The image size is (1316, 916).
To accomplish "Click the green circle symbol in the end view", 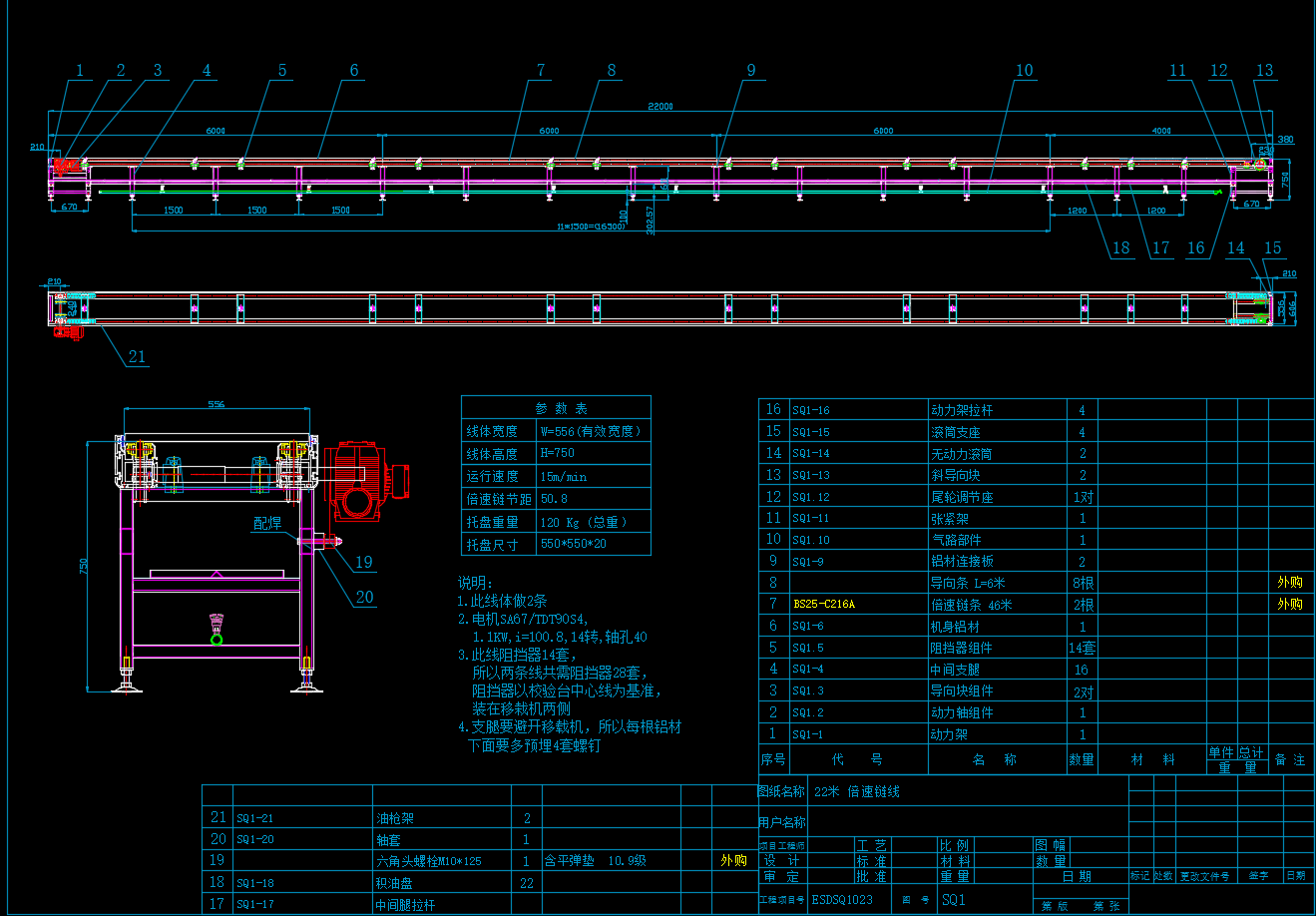I will (x=216, y=639).
